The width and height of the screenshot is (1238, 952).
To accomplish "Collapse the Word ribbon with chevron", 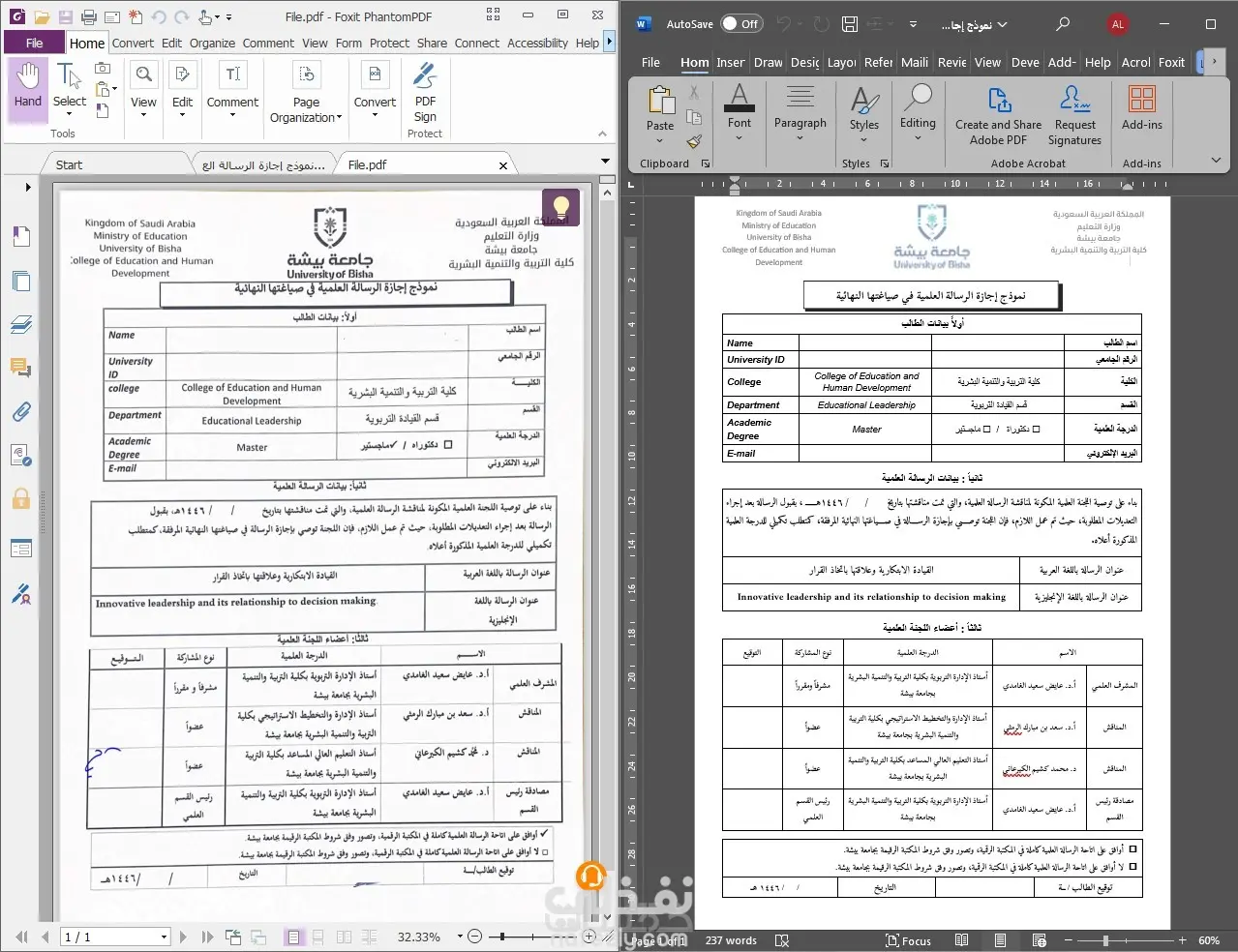I will point(1216,161).
